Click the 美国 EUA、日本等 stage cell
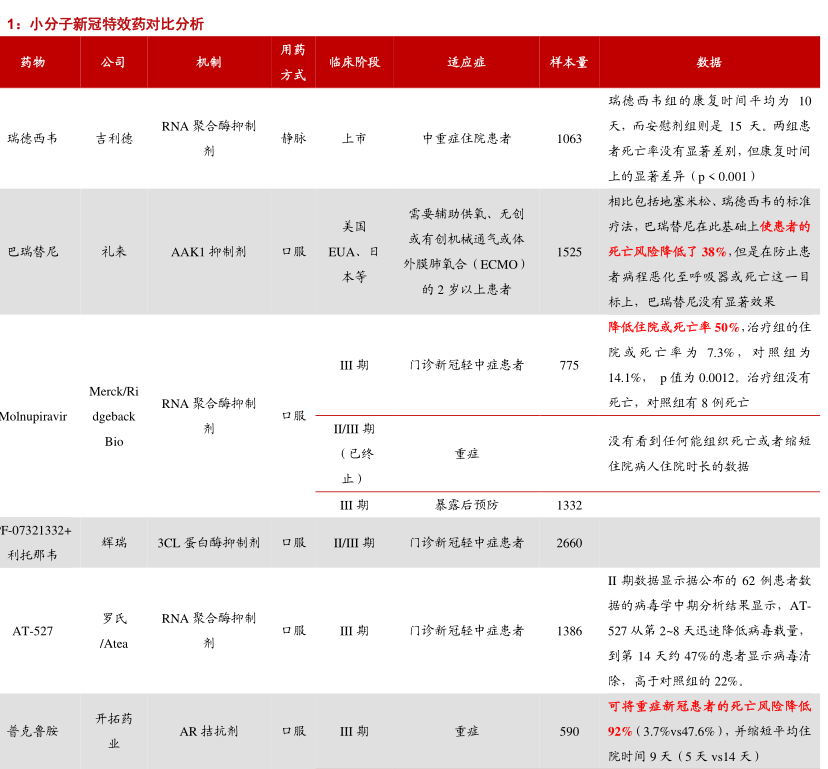Viewport: 828px width, 769px height. 354,251
